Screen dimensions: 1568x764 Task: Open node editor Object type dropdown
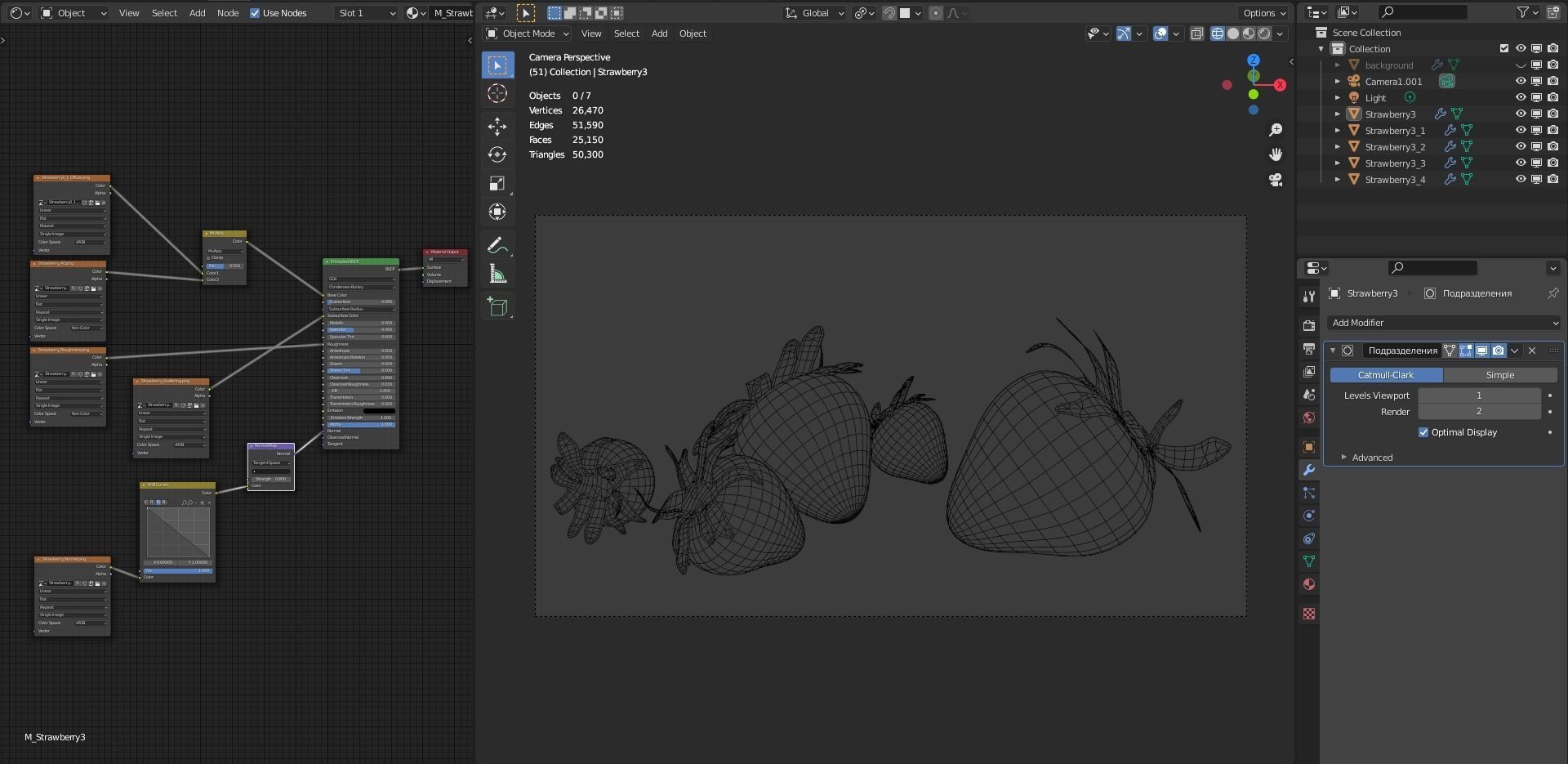(73, 13)
